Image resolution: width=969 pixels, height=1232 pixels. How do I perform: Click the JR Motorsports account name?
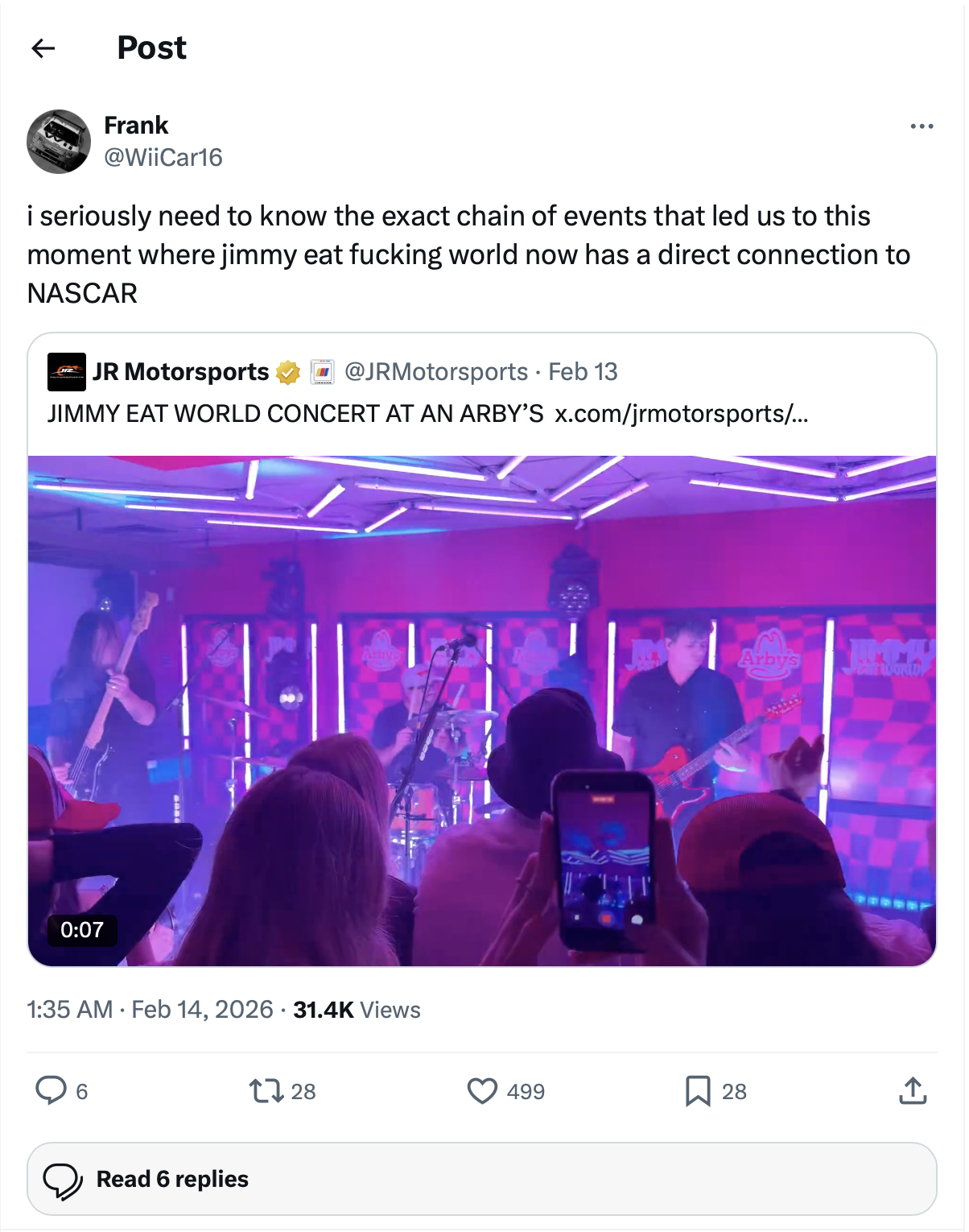point(180,372)
